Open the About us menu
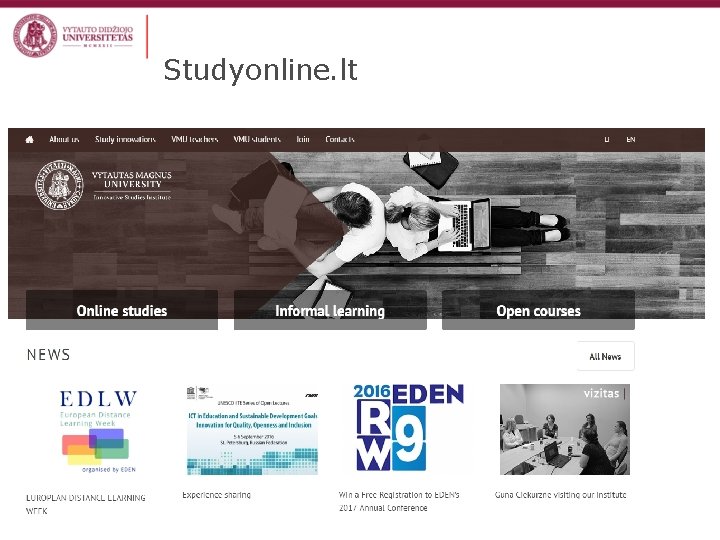Image resolution: width=720 pixels, height=540 pixels. (x=64, y=139)
